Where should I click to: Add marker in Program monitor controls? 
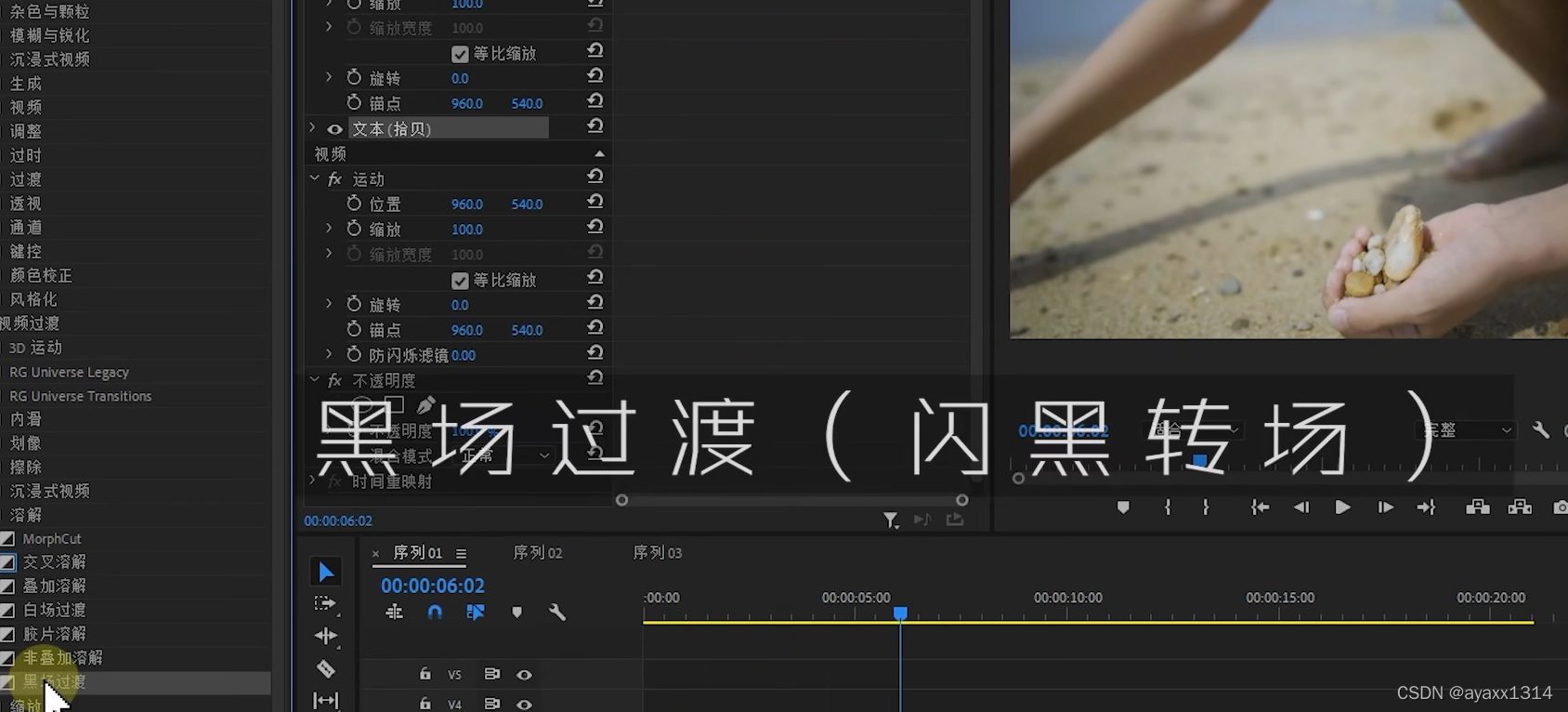(x=1123, y=508)
